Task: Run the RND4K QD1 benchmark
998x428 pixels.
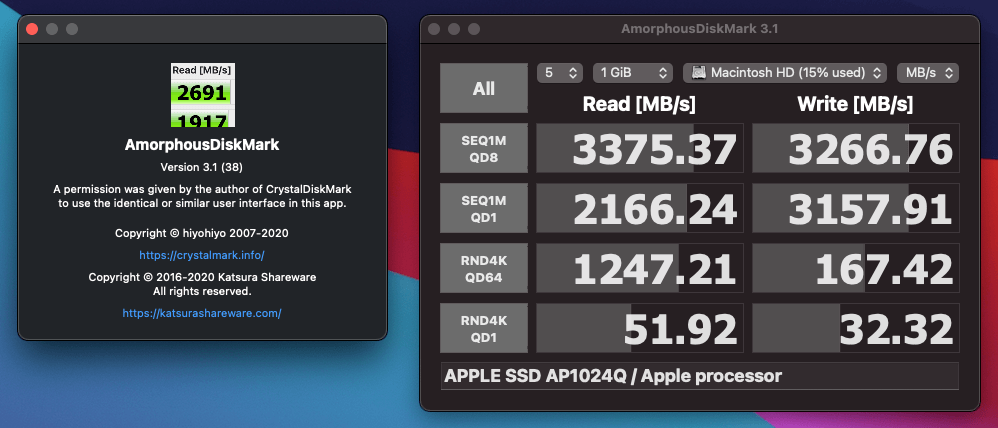Action: click(x=484, y=327)
